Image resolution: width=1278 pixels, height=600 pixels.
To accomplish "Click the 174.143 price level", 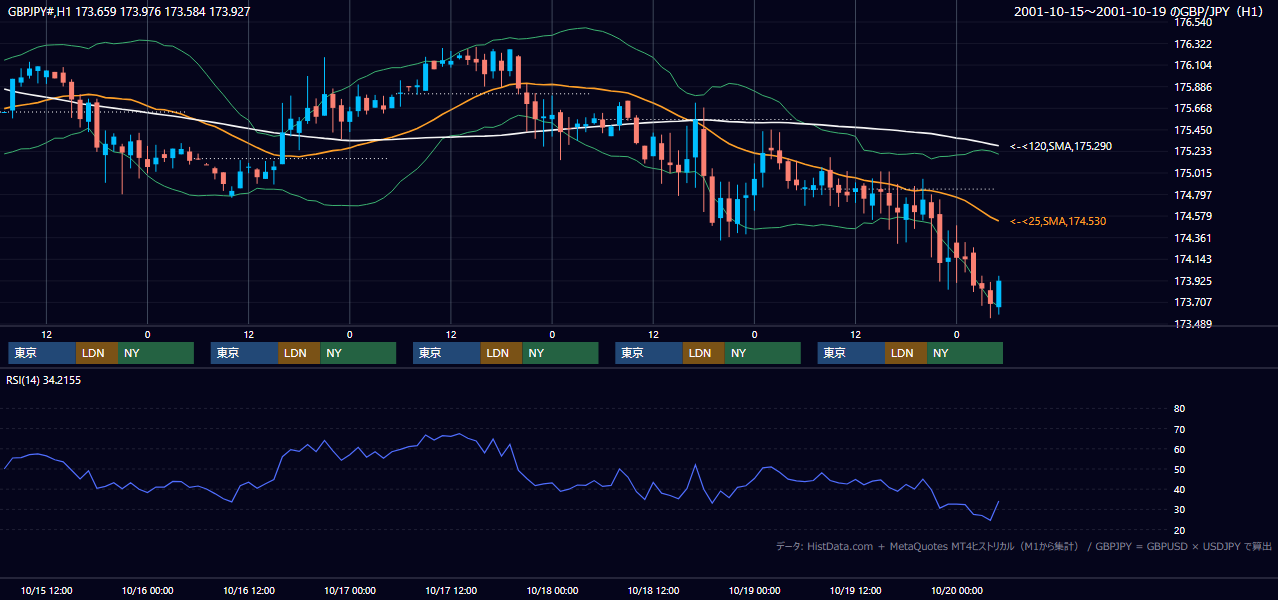I will point(1193,259).
